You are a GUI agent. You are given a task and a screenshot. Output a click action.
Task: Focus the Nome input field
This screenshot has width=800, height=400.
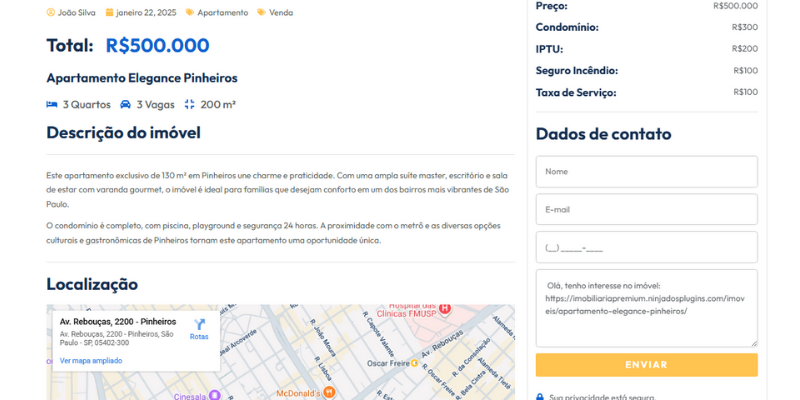point(646,171)
